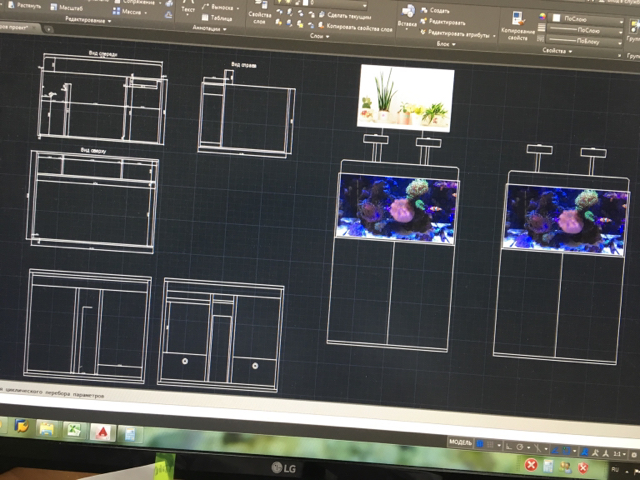Open AutoCAD from the Windows taskbar
640x480 pixels.
coord(101,432)
